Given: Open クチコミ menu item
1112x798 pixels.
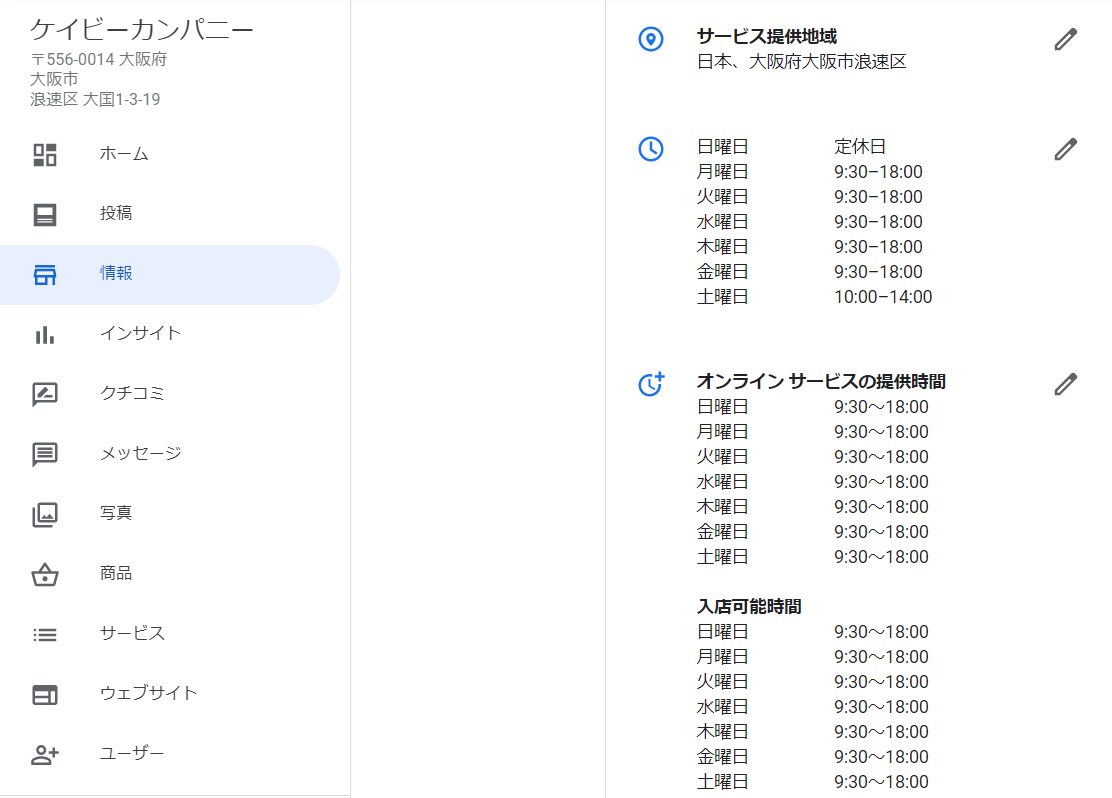Looking at the screenshot, I should click(x=170, y=394).
